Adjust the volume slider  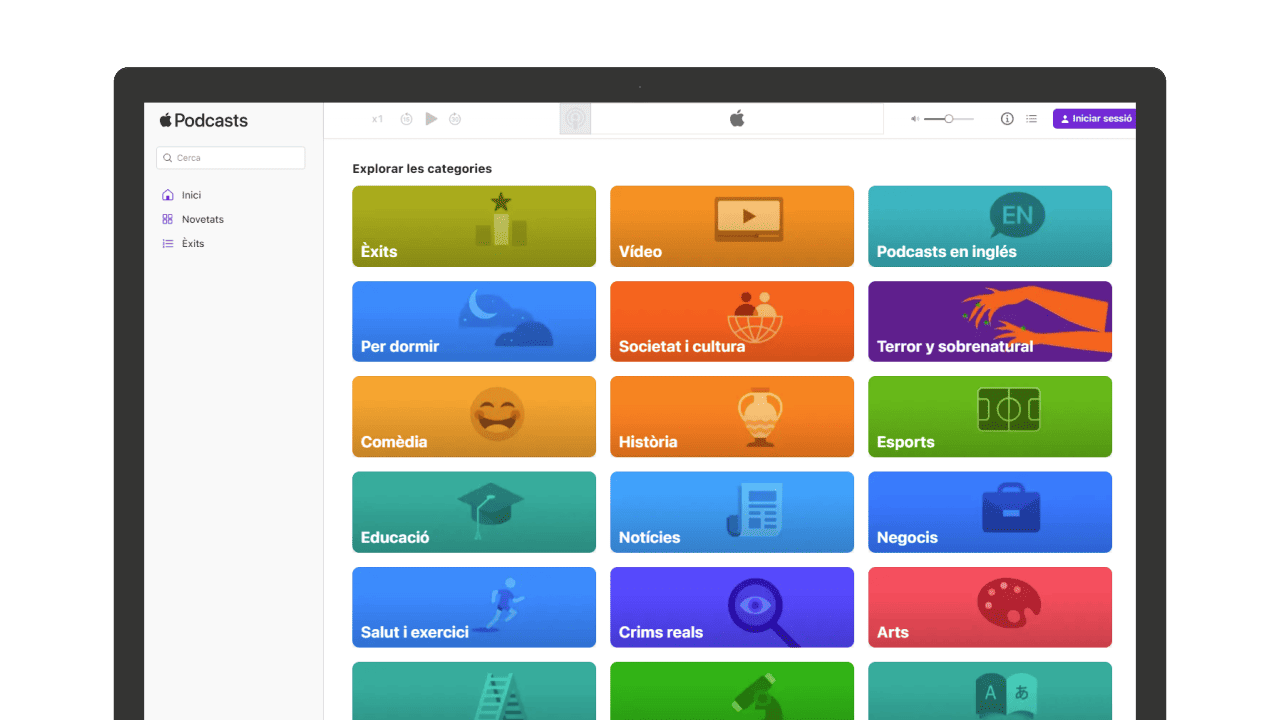tap(948, 119)
